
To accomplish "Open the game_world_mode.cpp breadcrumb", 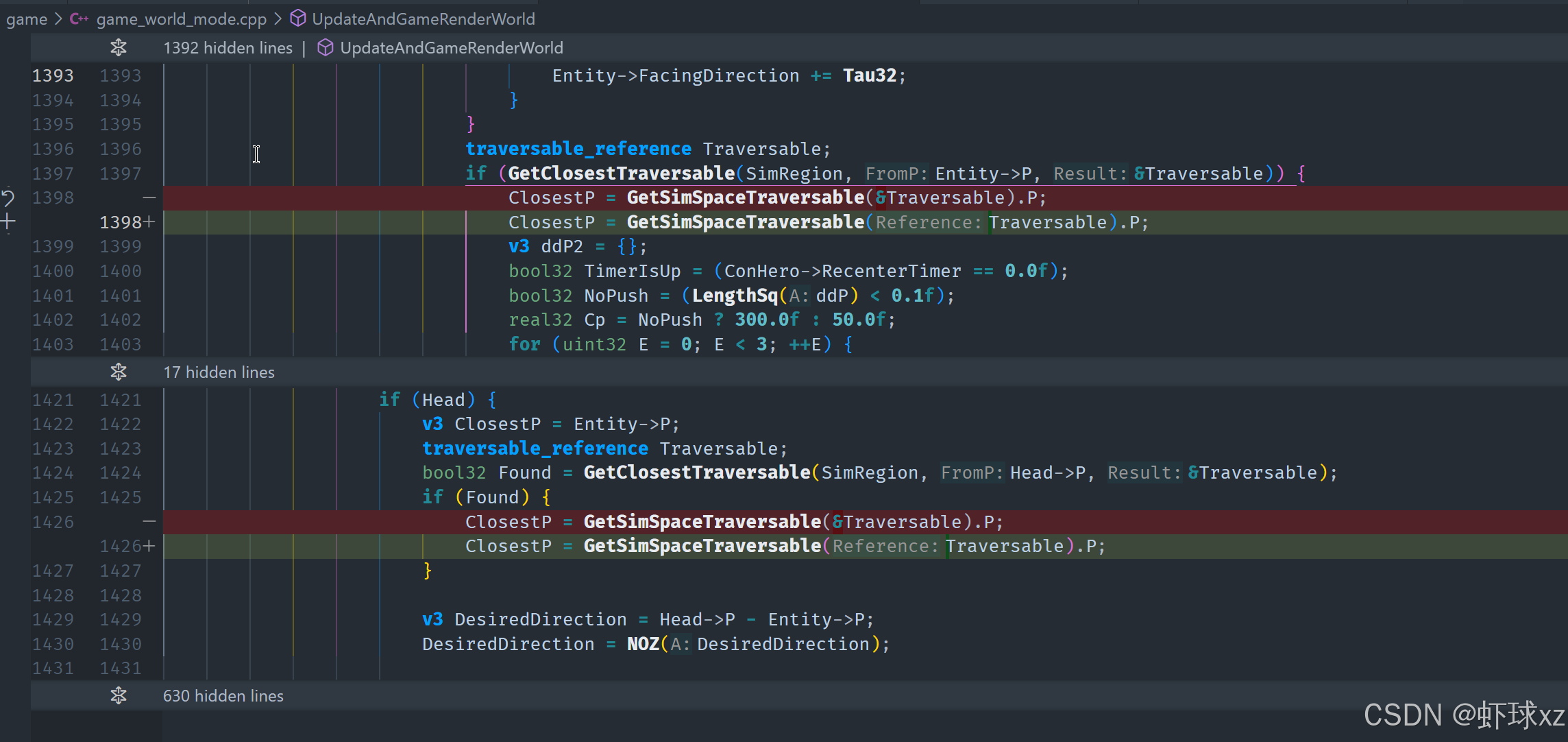I will point(181,19).
